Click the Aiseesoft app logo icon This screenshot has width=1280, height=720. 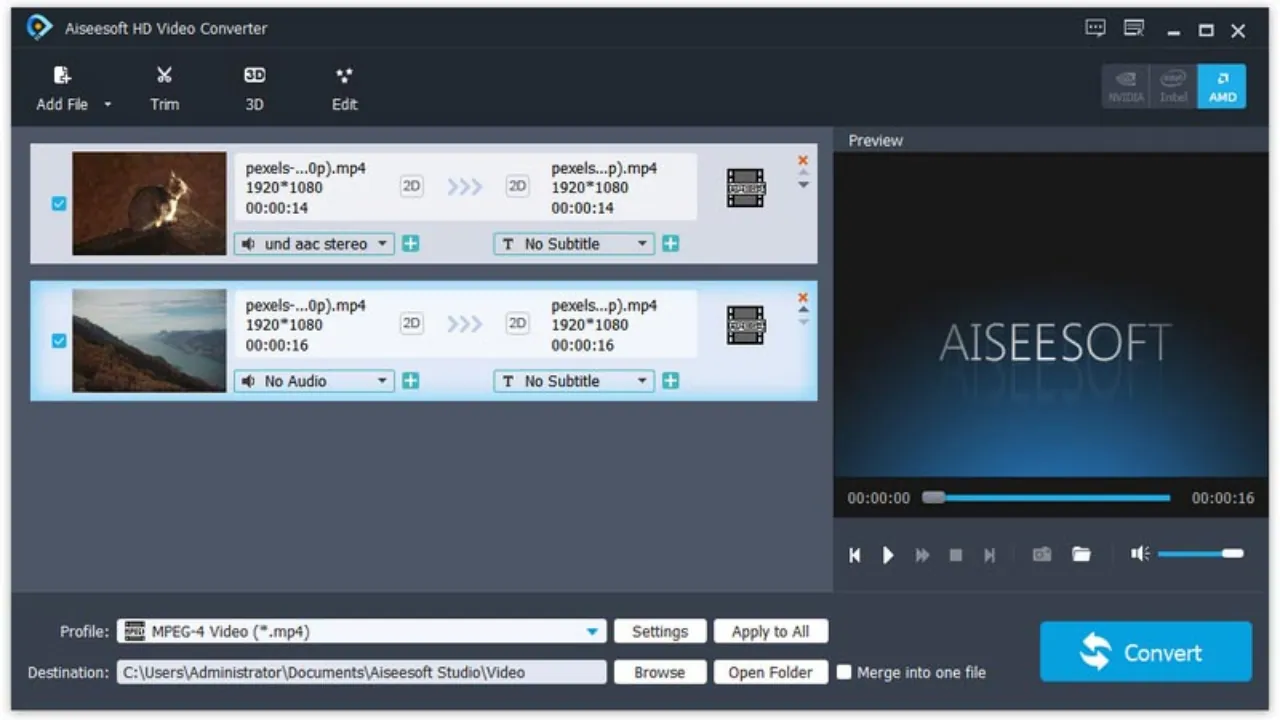[39, 28]
